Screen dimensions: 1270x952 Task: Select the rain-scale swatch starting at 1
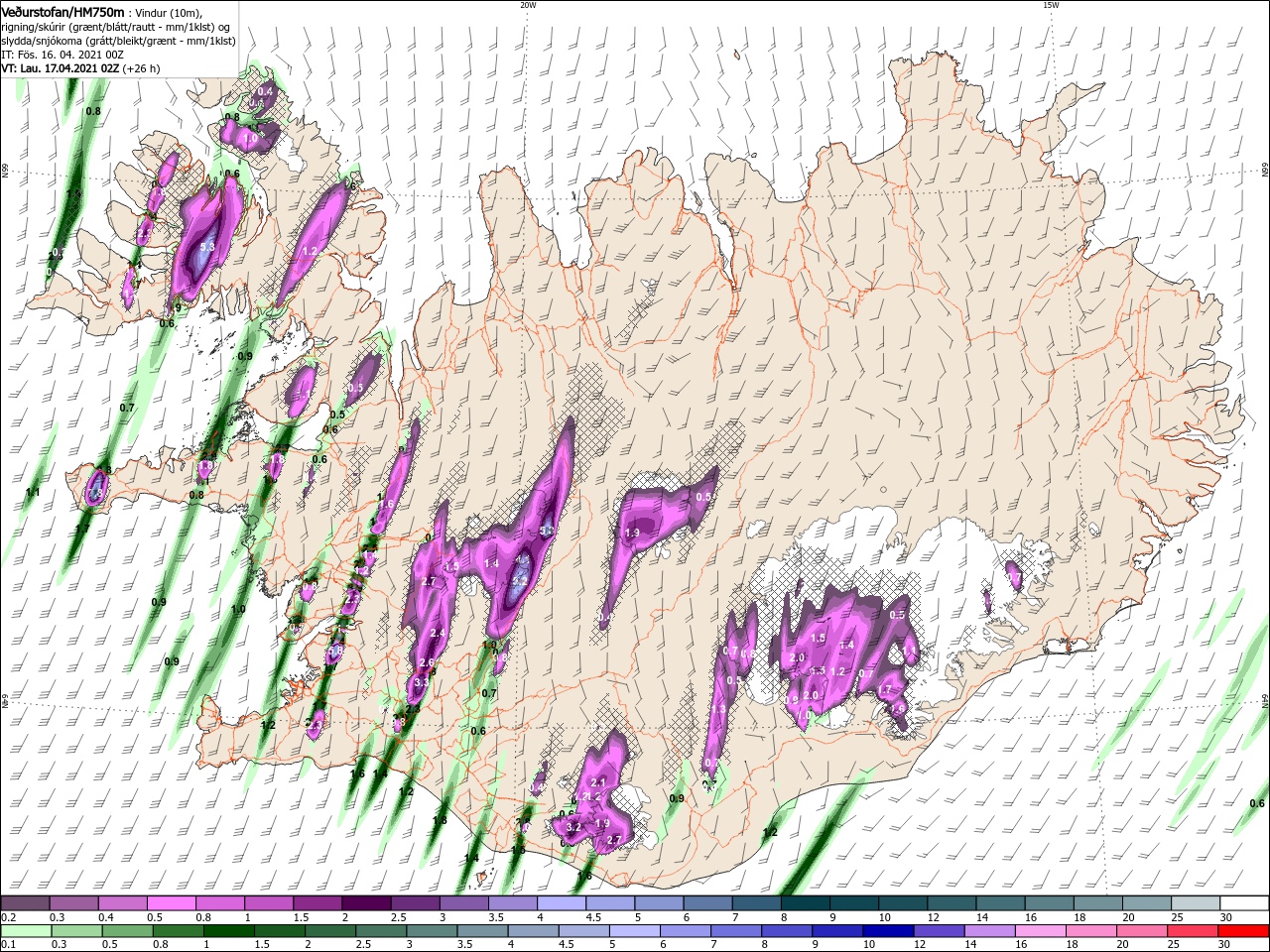[x=228, y=930]
